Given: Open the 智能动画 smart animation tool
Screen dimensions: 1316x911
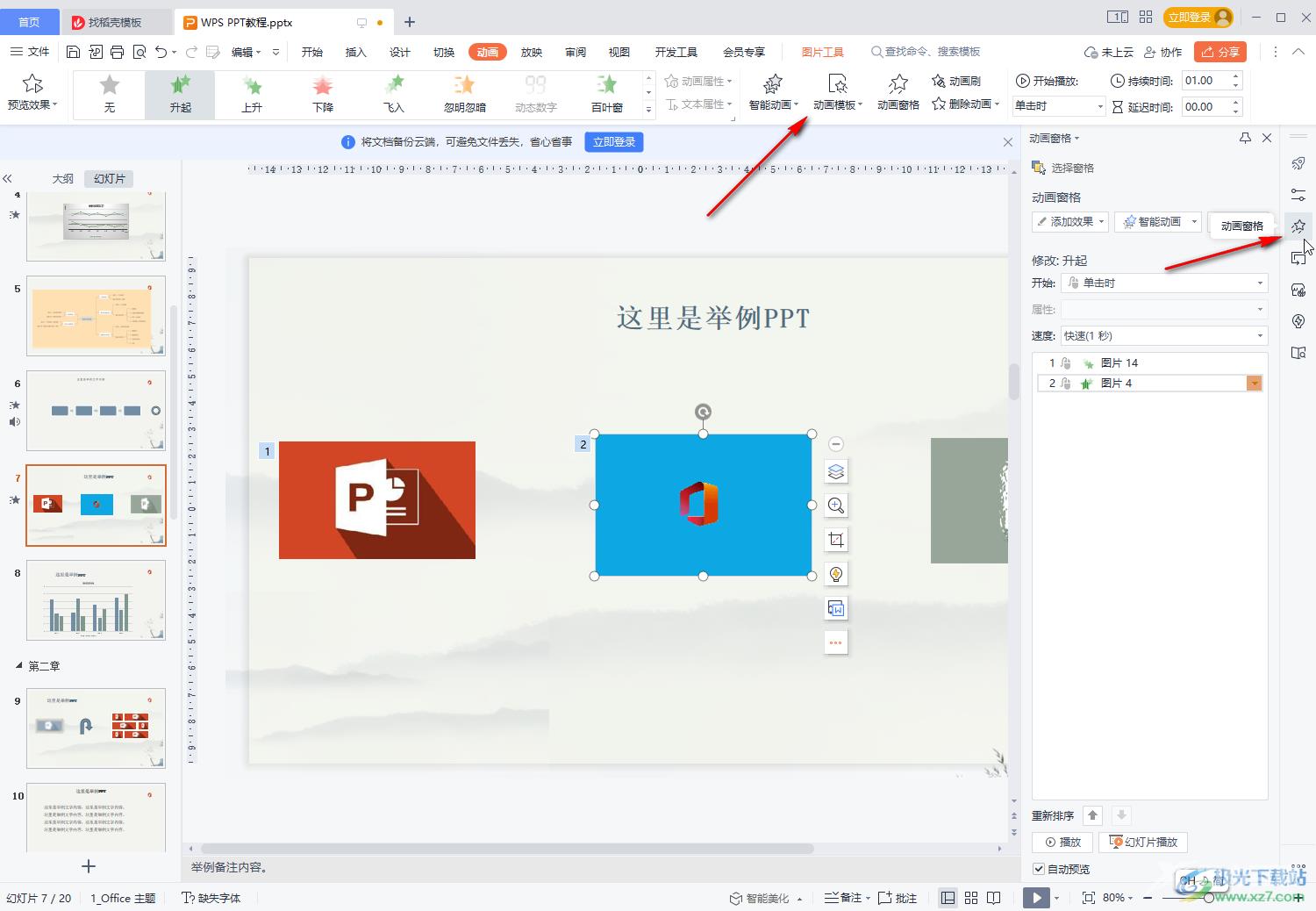Looking at the screenshot, I should click(x=773, y=92).
